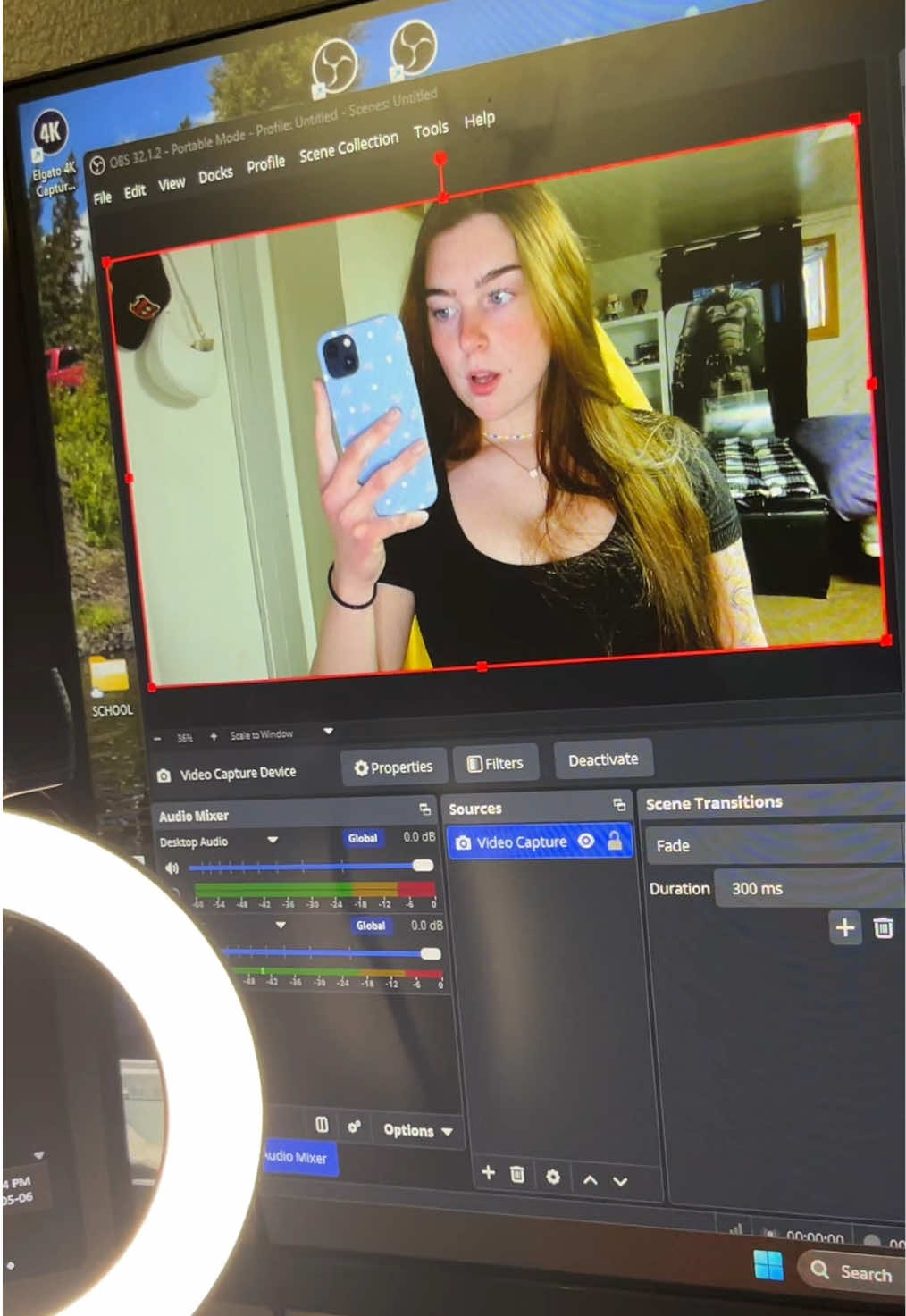Open Filters for the selected source
Viewport: 906px width, 1316px height.
pos(495,764)
